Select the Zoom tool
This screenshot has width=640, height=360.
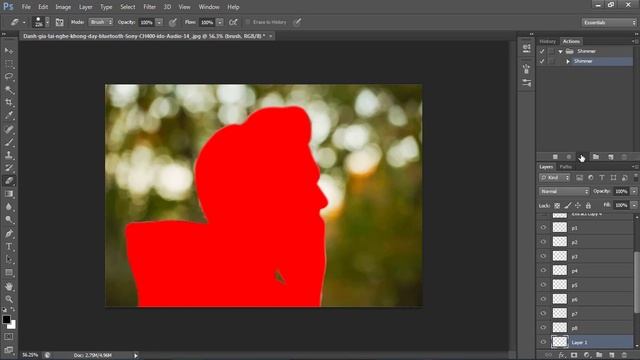(x=9, y=299)
